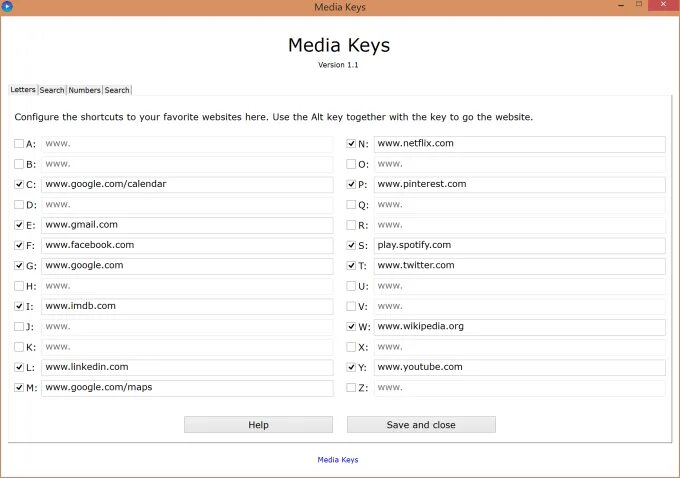This screenshot has width=680, height=478.
Task: Click the U website input field
Action: 520,286
